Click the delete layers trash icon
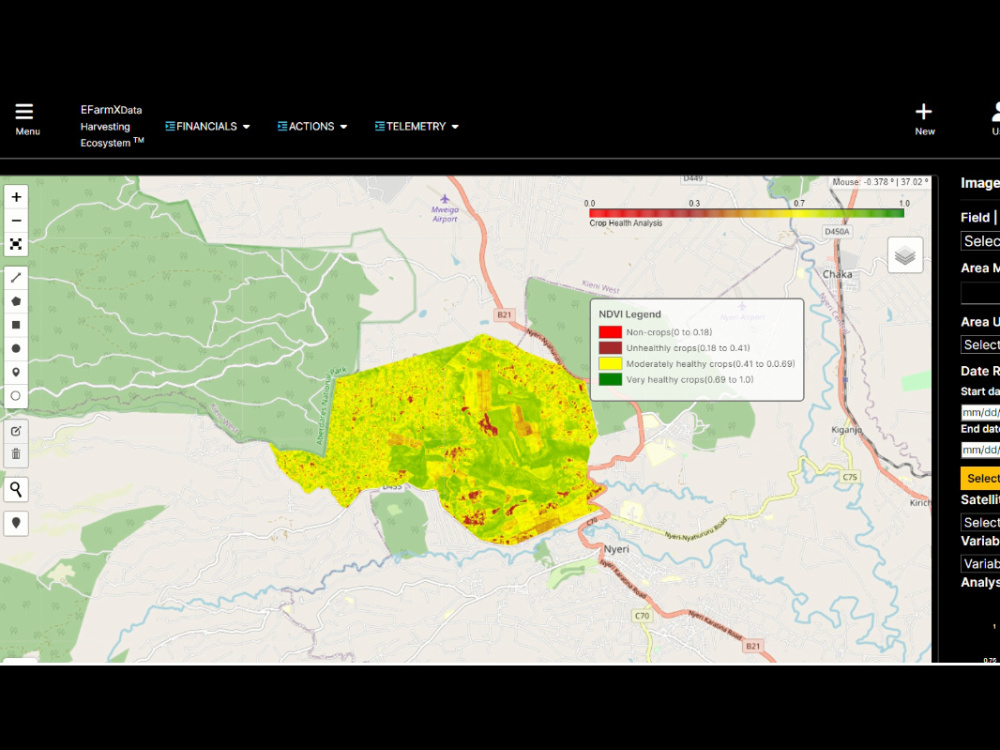1000x750 pixels. click(16, 454)
